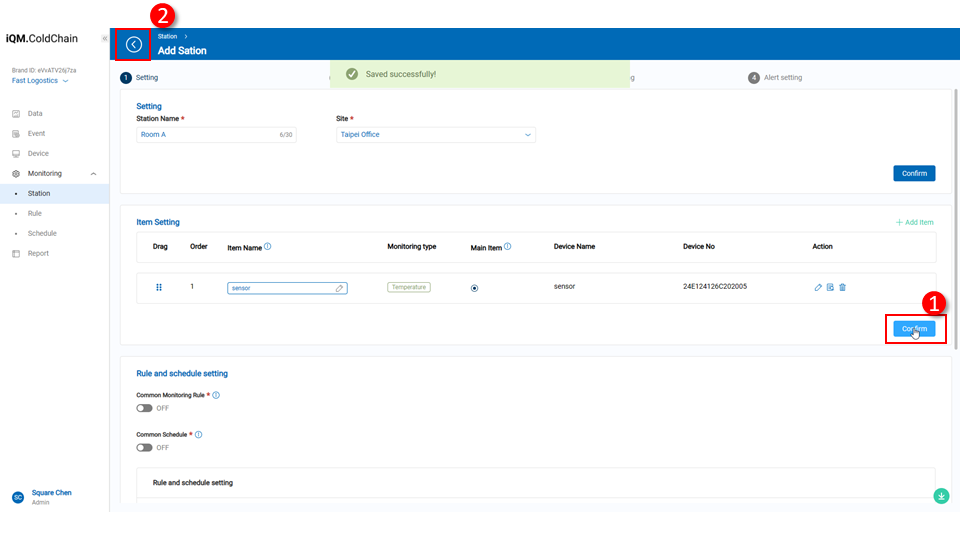Click the pencil edit icon in Action column
The height and width of the screenshot is (540, 960).
pos(818,287)
